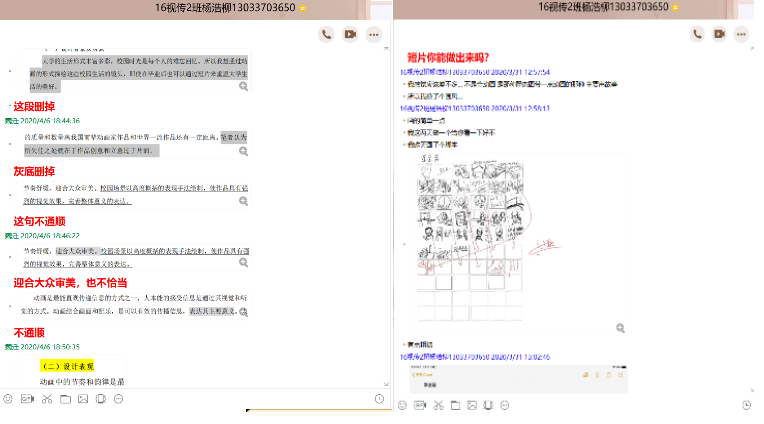Expand the three-dot menu in right chat header
This screenshot has width=764, height=424.
(743, 34)
